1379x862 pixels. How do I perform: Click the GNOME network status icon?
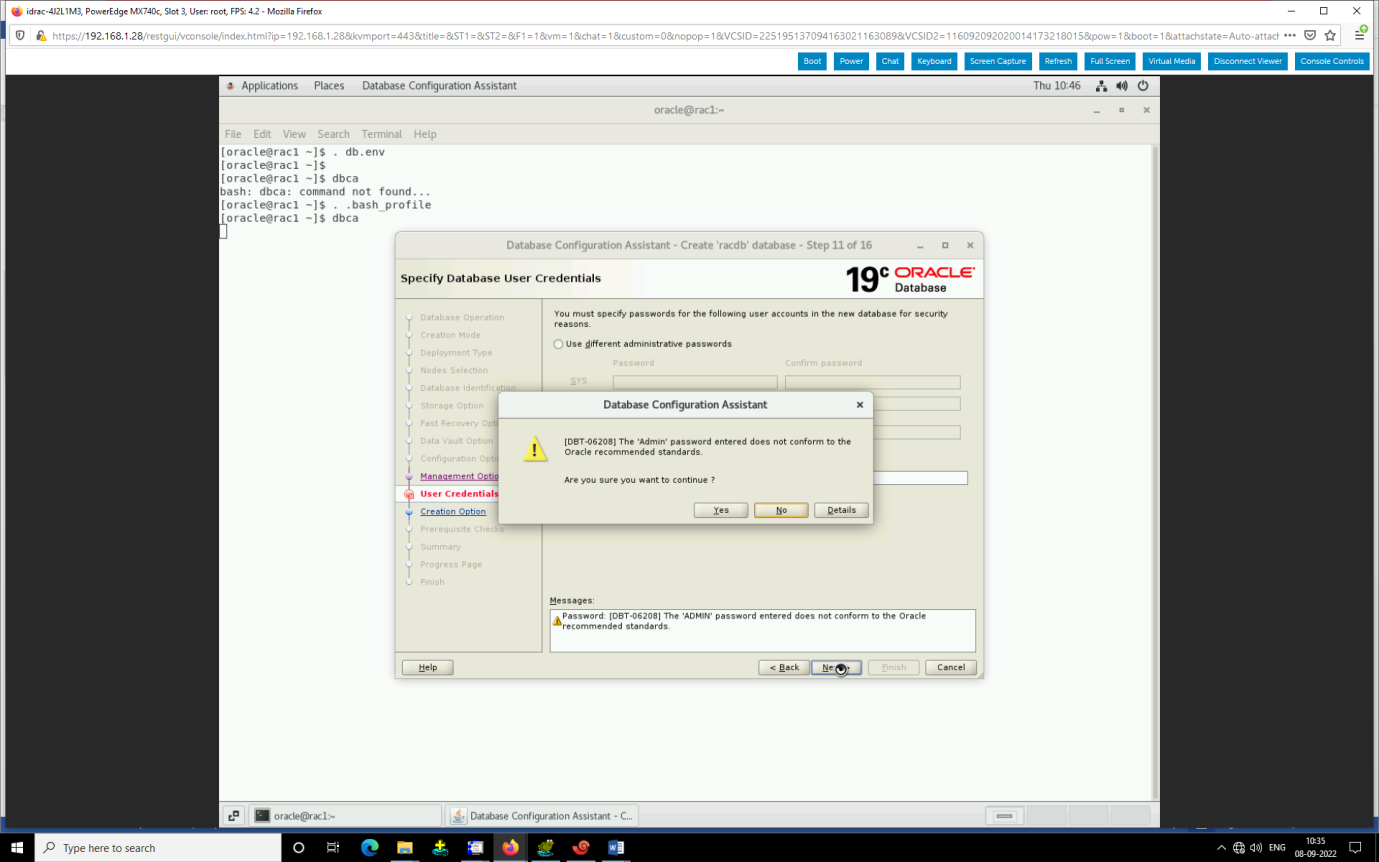(x=1102, y=86)
